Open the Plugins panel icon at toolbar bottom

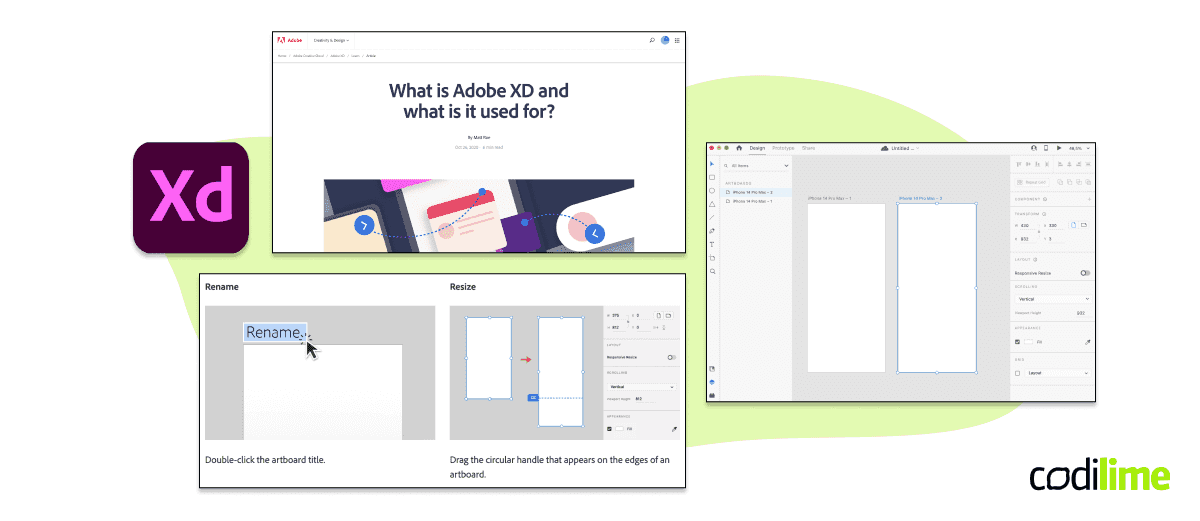click(712, 395)
